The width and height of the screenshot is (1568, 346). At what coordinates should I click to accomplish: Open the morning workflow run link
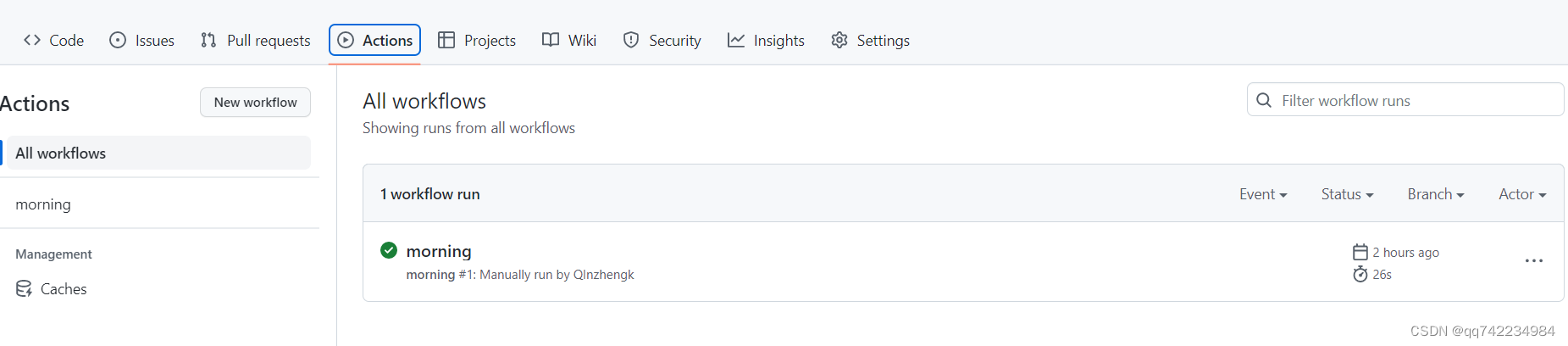439,251
